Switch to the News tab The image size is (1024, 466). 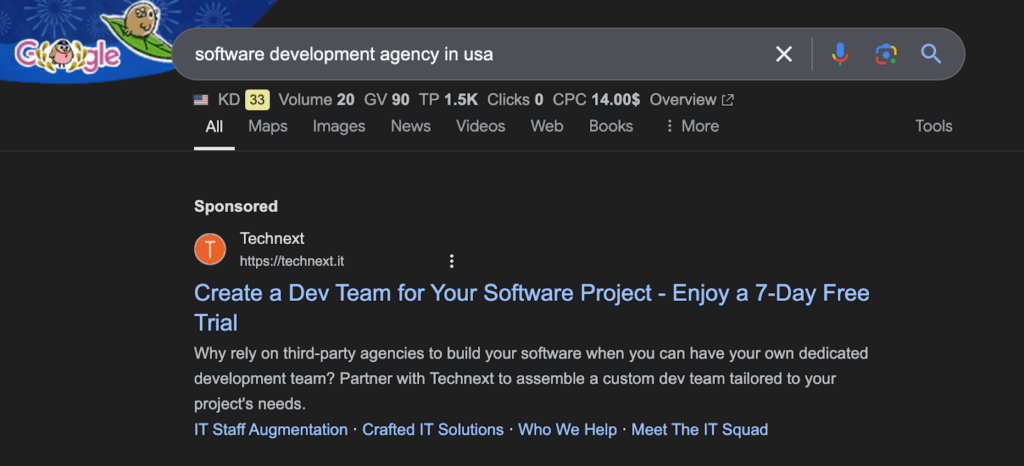411,126
